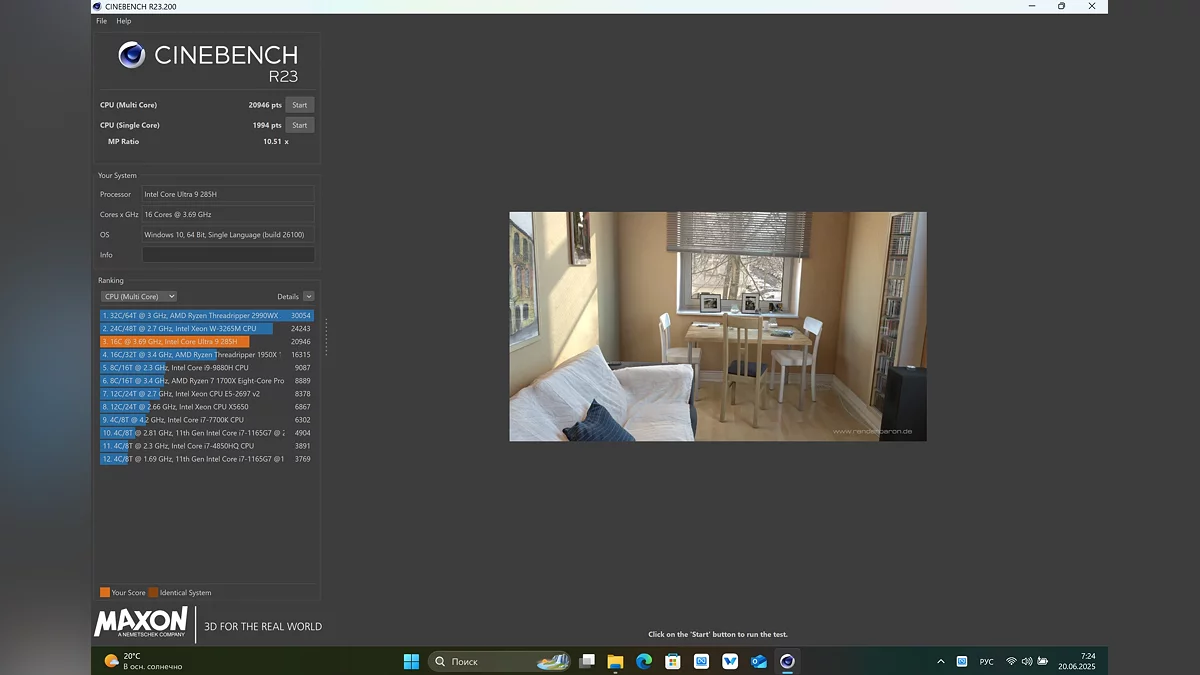Click the rendered room preview image

717,326
